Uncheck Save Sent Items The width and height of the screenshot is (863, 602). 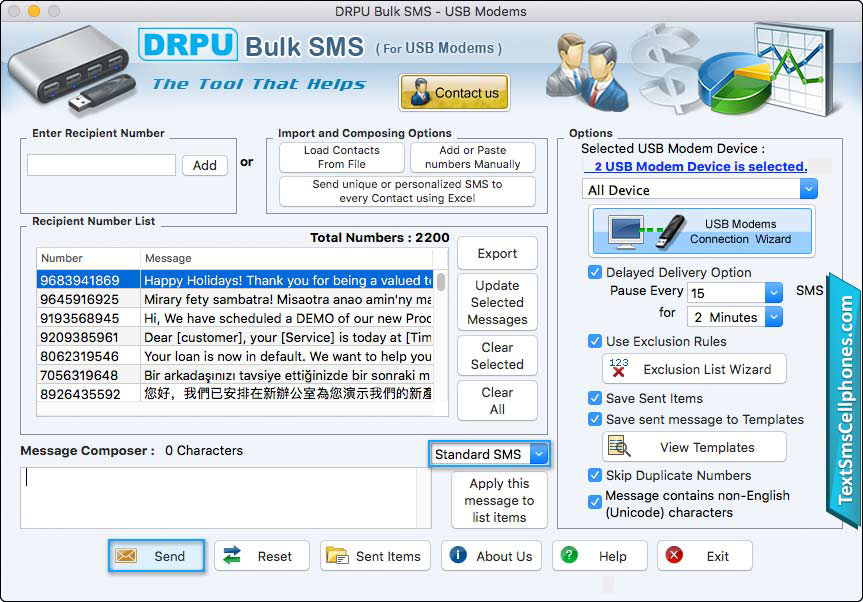[595, 398]
